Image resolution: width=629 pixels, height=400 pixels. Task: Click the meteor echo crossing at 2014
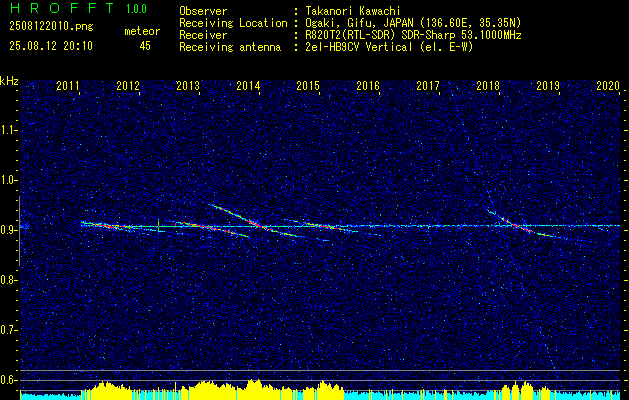(261, 226)
